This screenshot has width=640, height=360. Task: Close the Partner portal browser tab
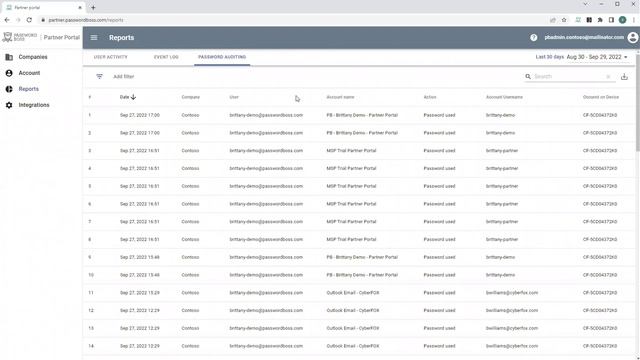pyautogui.click(x=80, y=7)
